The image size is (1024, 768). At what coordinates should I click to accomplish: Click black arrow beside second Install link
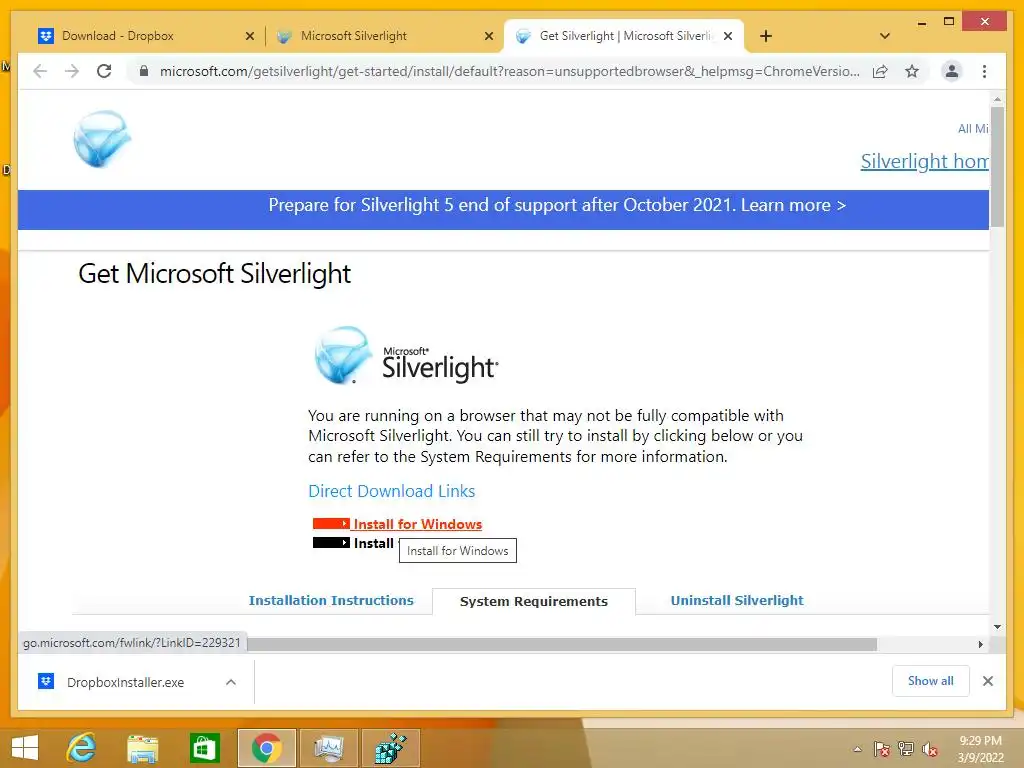tap(331, 543)
